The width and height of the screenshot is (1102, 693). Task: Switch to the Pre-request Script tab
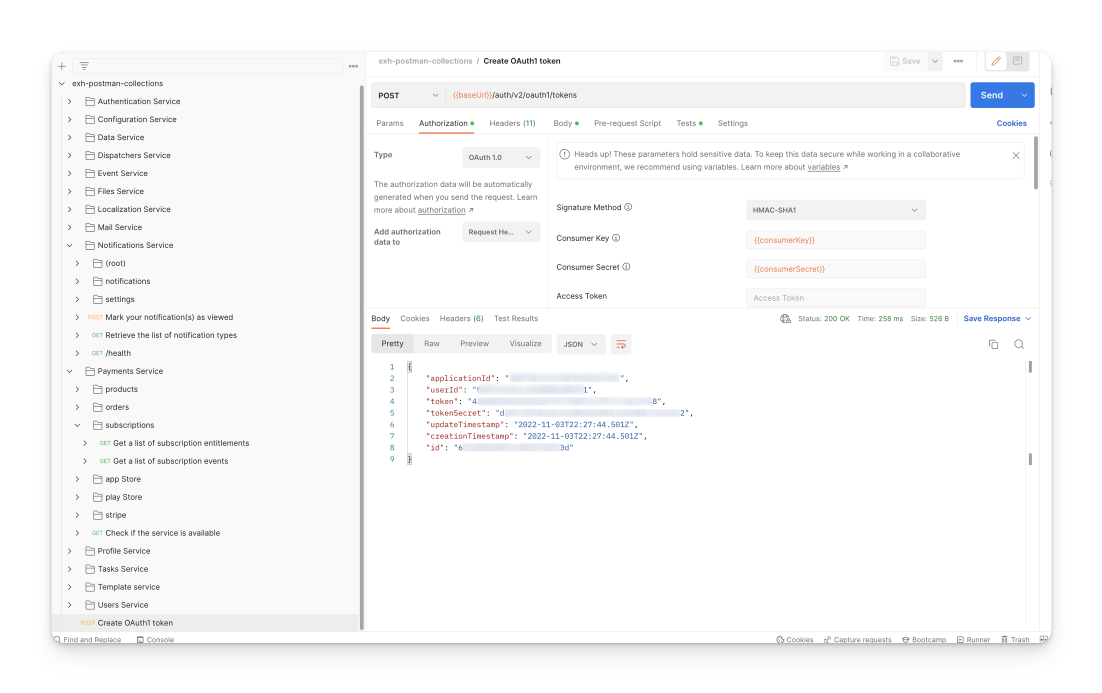pos(627,123)
